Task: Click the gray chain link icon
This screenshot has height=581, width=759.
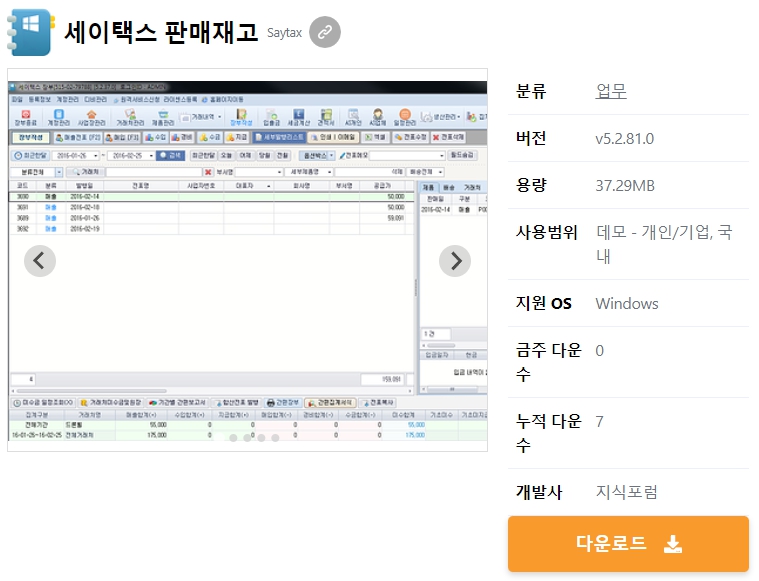Action: click(325, 32)
